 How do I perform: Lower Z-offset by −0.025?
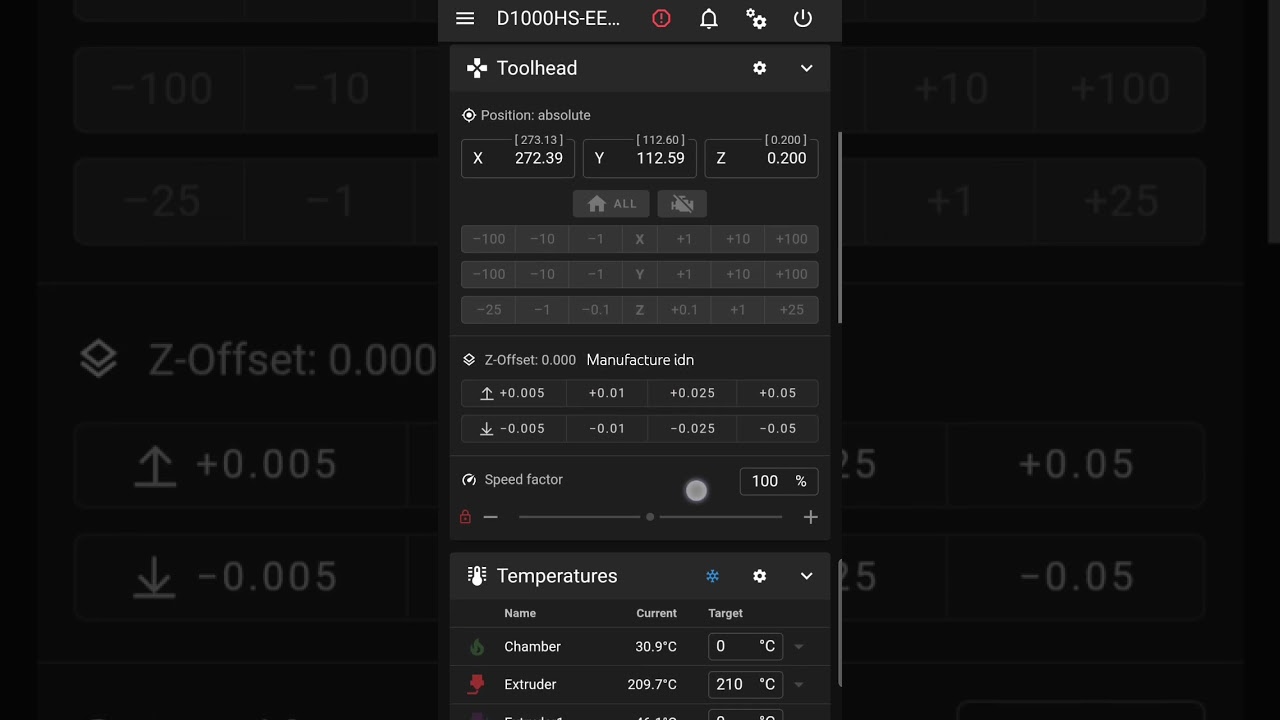692,429
